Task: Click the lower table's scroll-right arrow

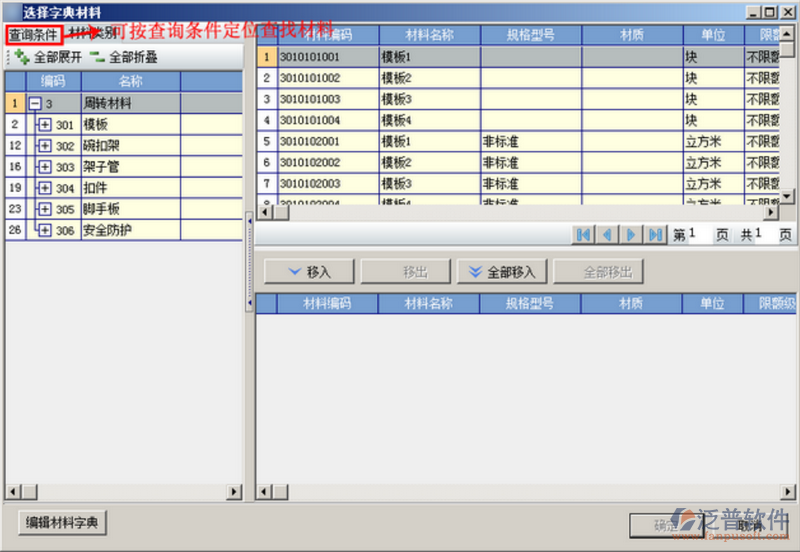Action: coord(788,492)
